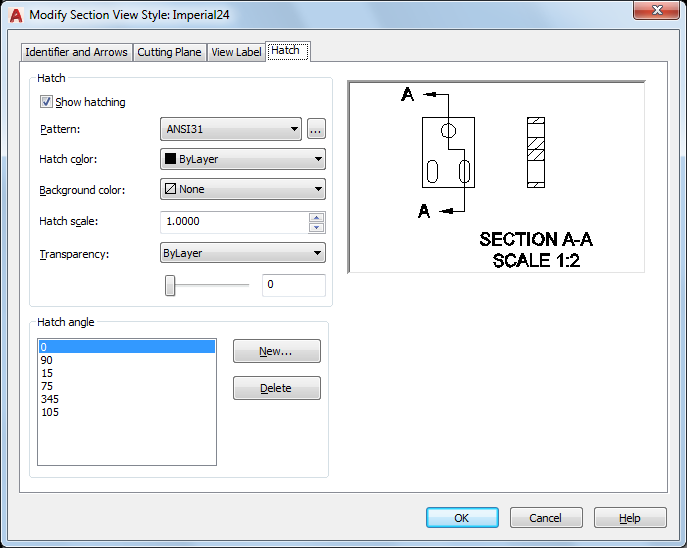Expand the Hatch color dropdown
The height and width of the screenshot is (548, 687).
pyautogui.click(x=242, y=159)
